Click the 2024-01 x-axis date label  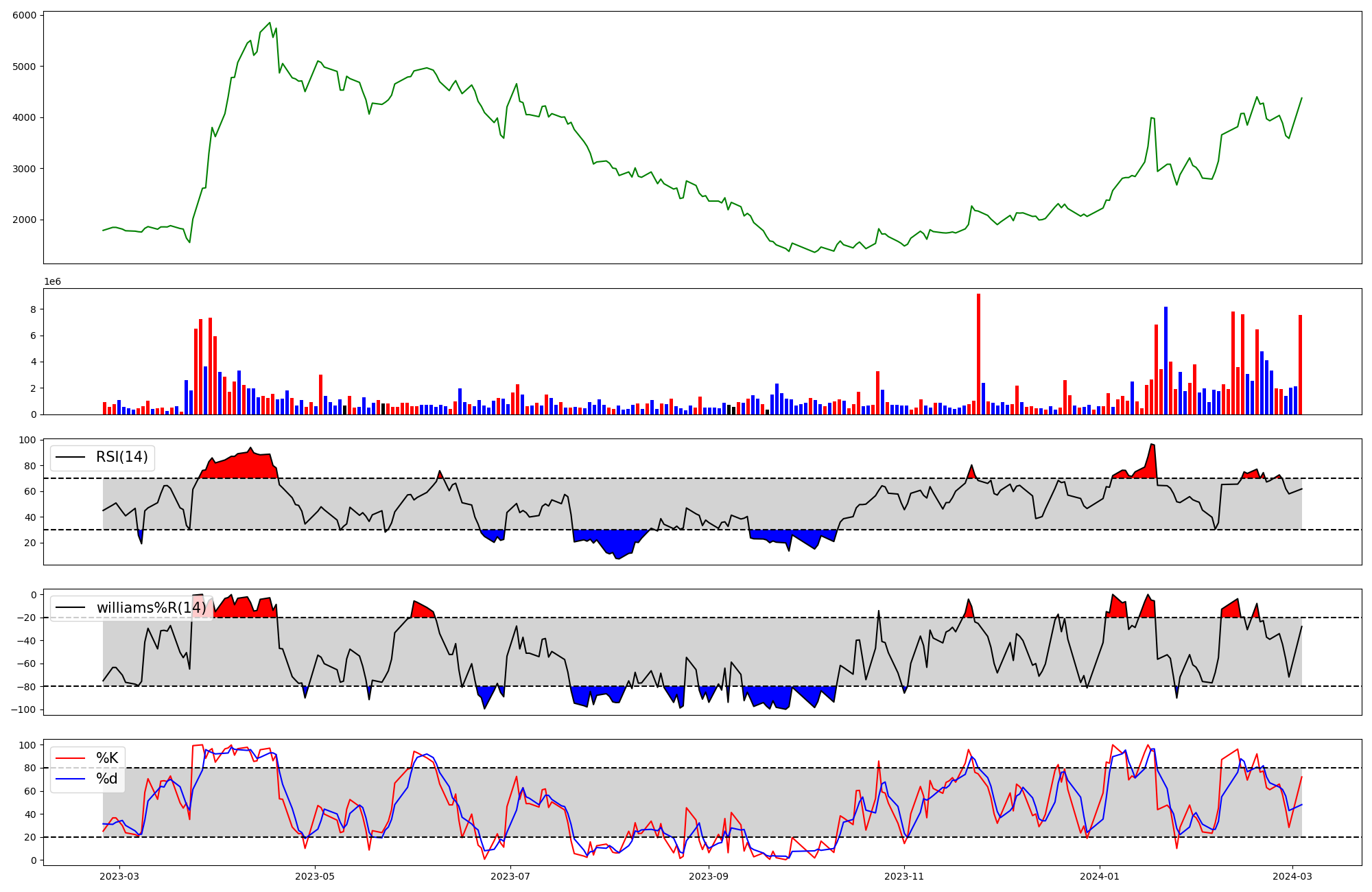(x=1100, y=876)
